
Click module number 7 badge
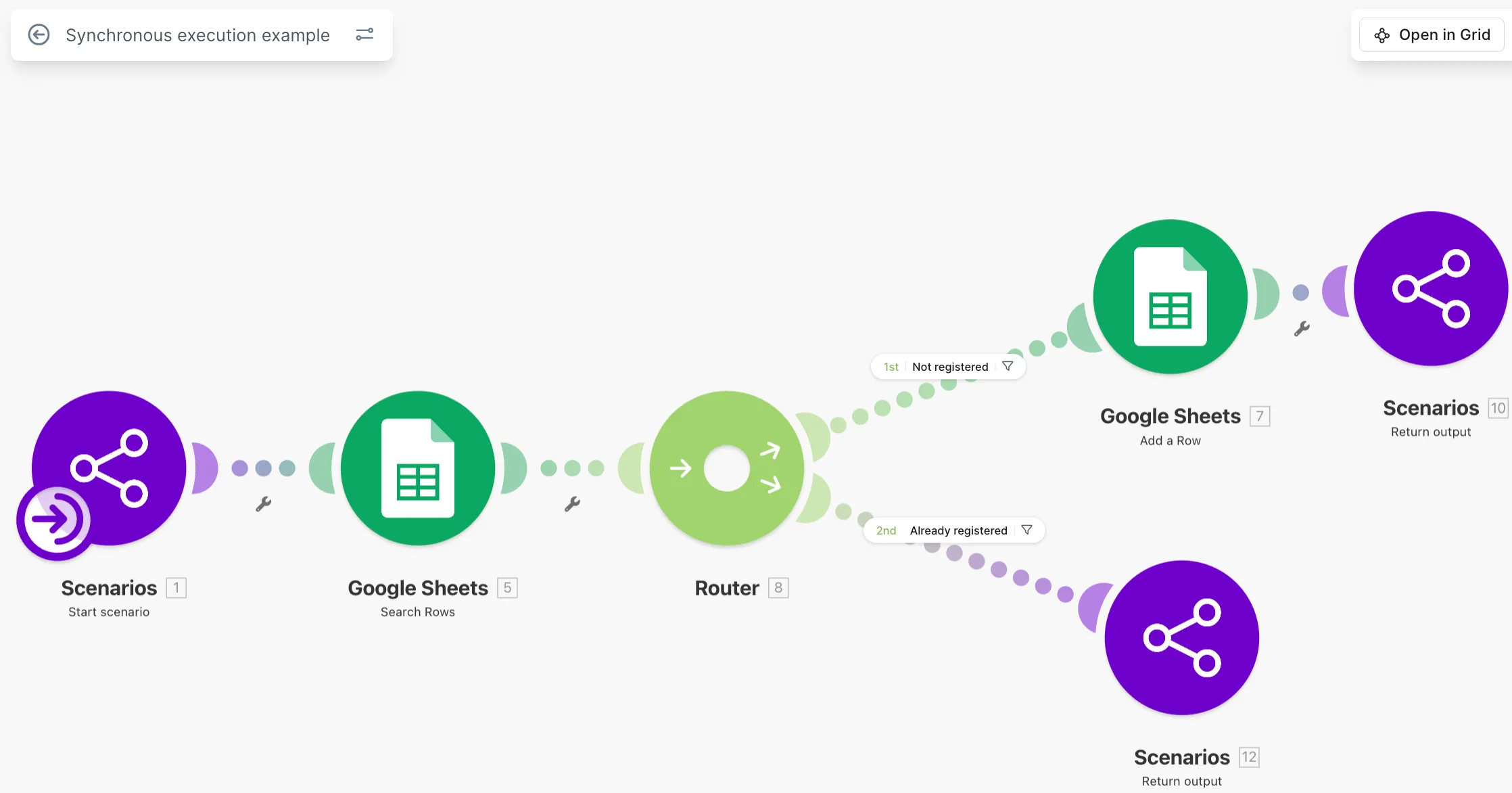(1260, 415)
